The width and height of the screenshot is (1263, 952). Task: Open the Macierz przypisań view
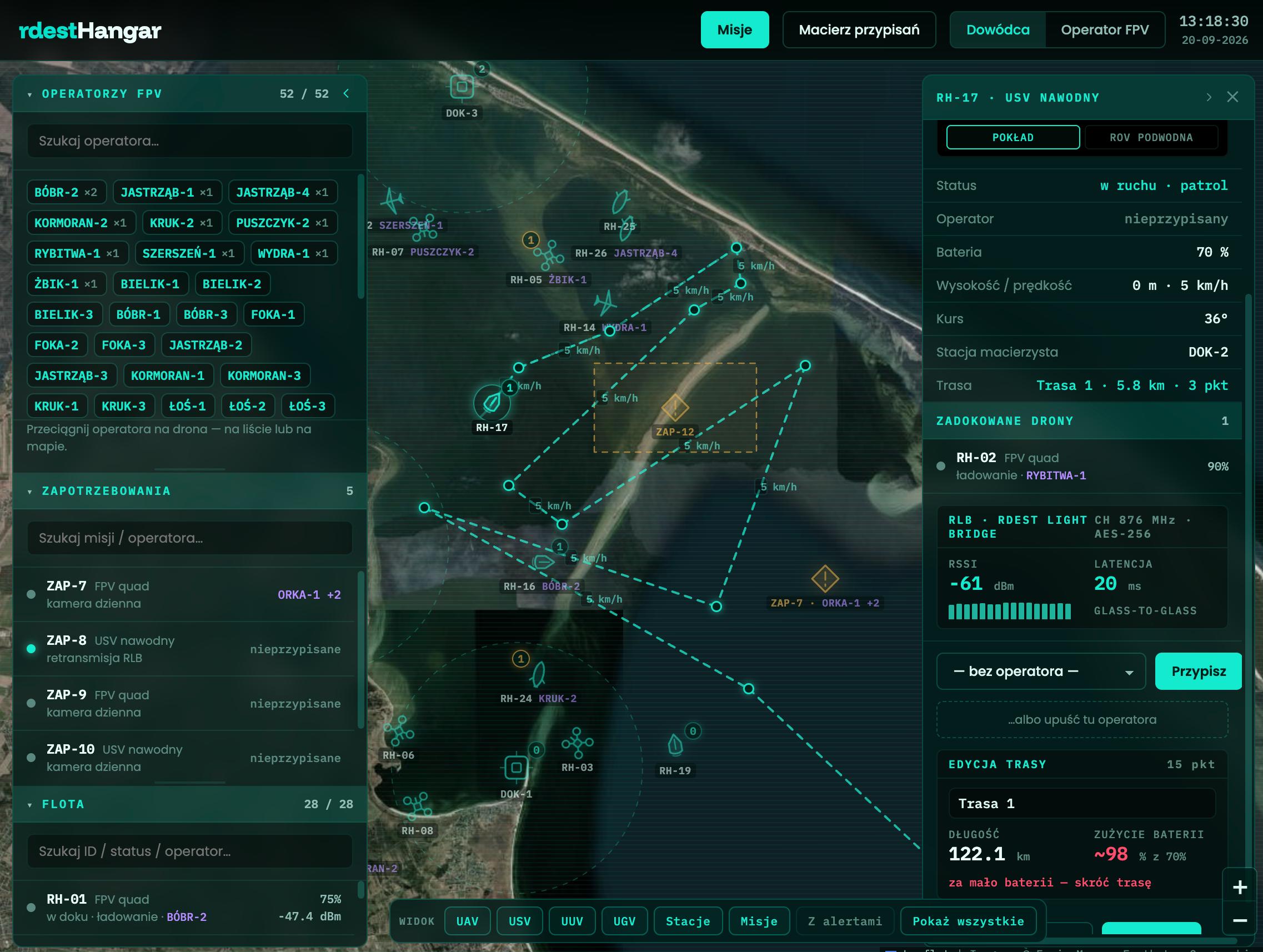tap(859, 29)
